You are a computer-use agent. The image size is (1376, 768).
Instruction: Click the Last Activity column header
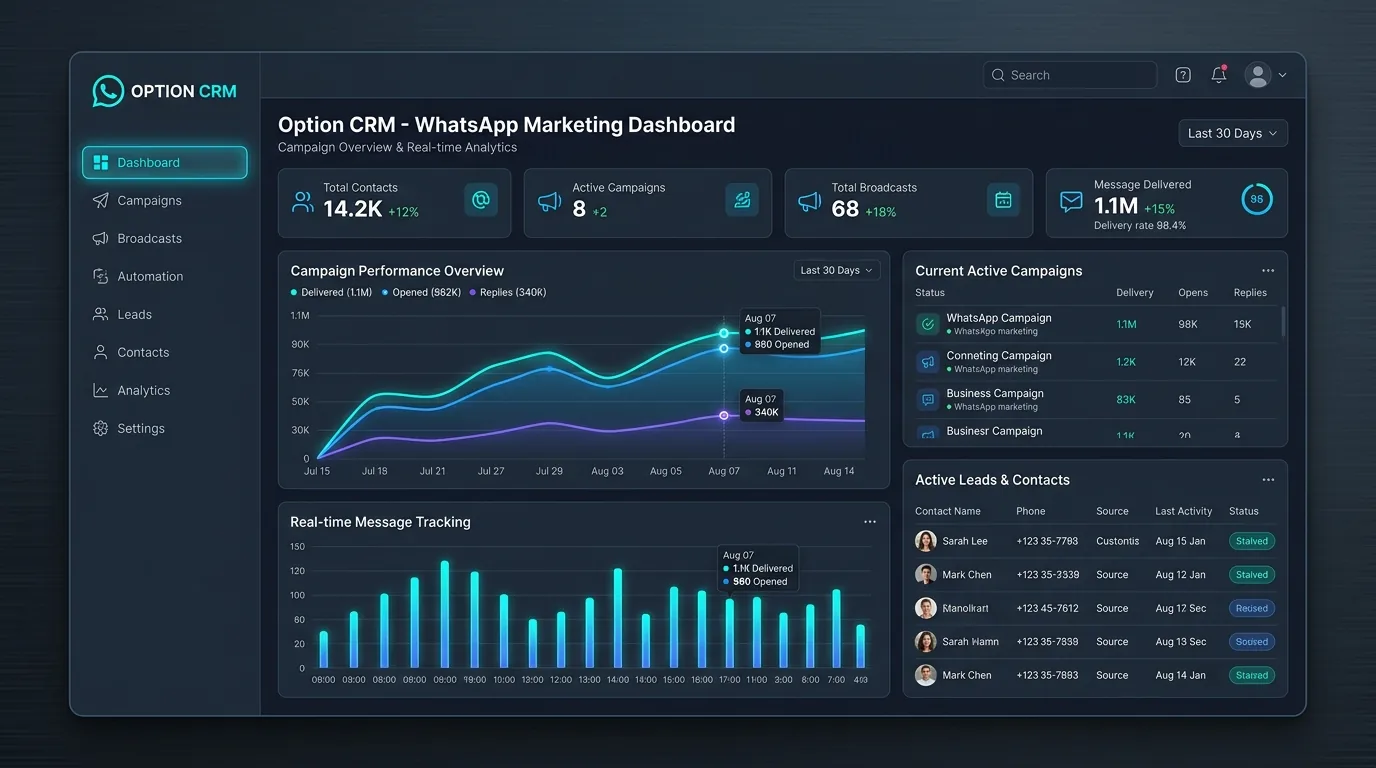1184,511
